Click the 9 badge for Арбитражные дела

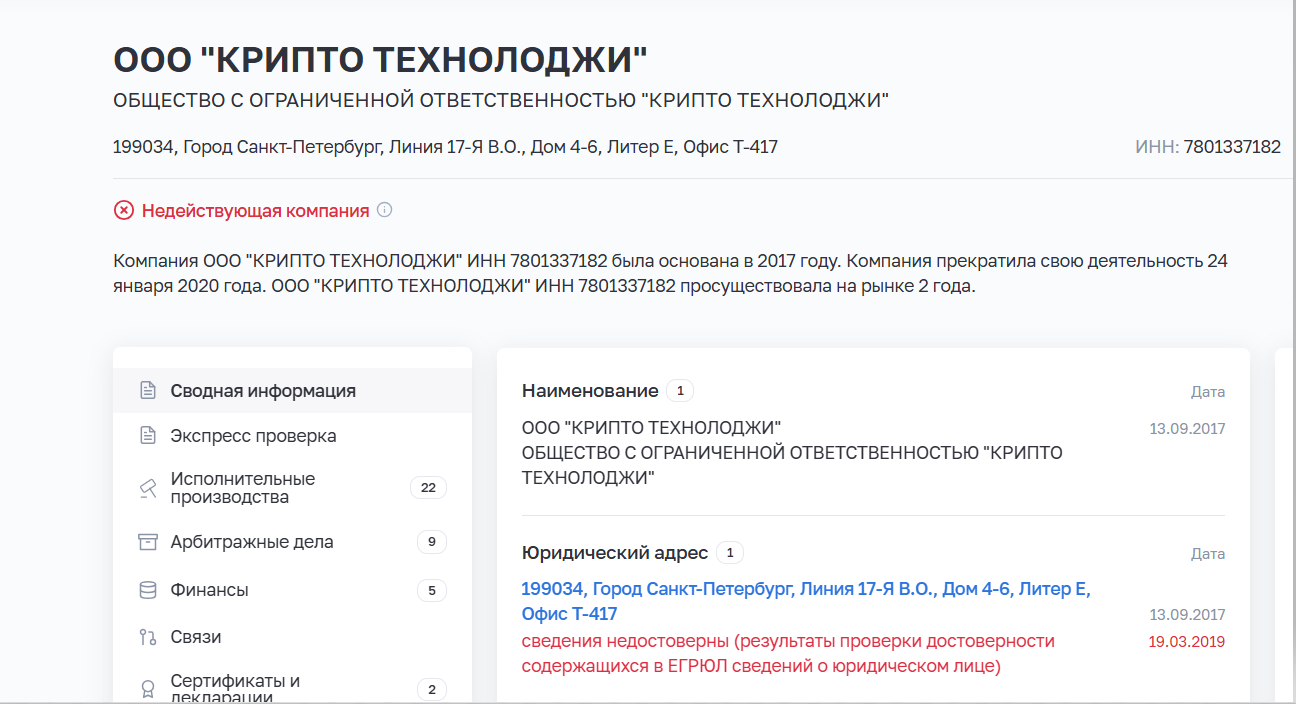(x=432, y=542)
